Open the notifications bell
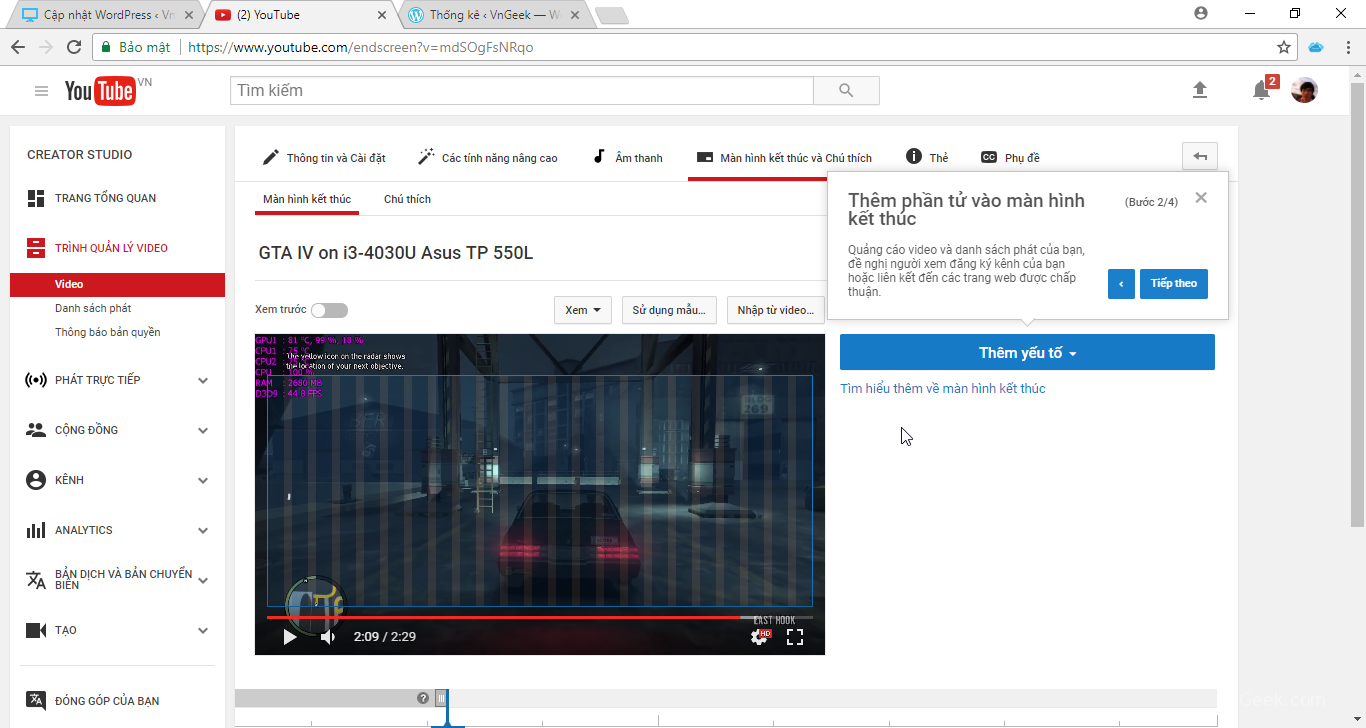This screenshot has height=728, width=1366. [x=1262, y=90]
